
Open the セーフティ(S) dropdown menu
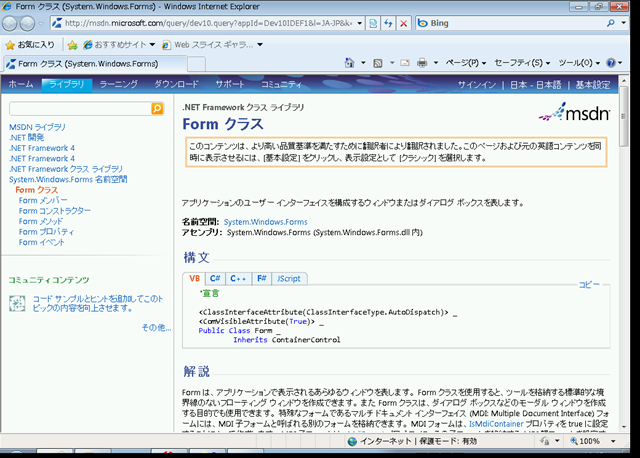[x=523, y=63]
